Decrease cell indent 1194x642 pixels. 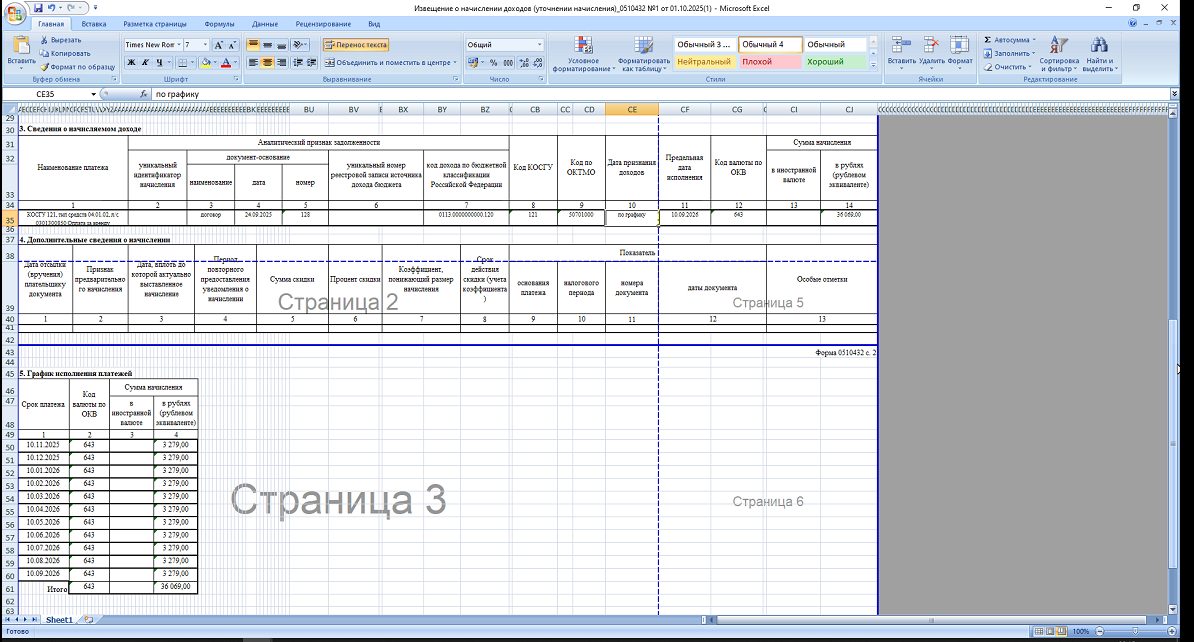[x=297, y=62]
